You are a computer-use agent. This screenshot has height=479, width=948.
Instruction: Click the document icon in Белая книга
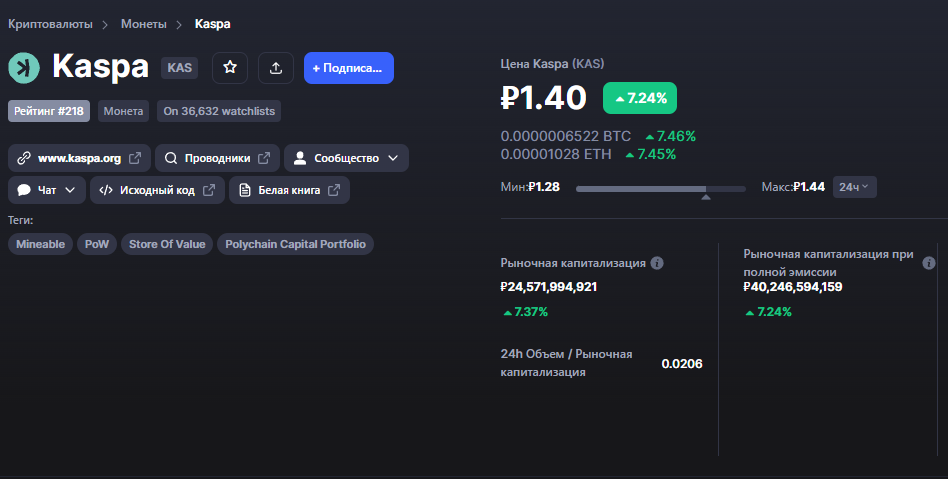245,190
